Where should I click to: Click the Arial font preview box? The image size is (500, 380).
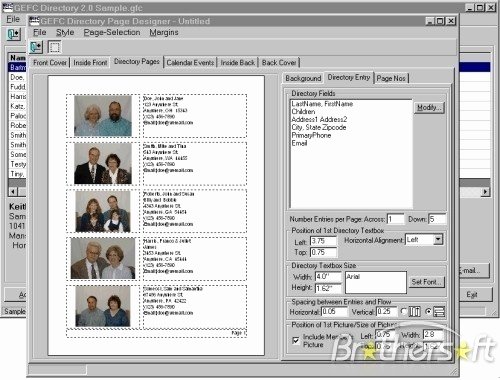click(x=376, y=282)
